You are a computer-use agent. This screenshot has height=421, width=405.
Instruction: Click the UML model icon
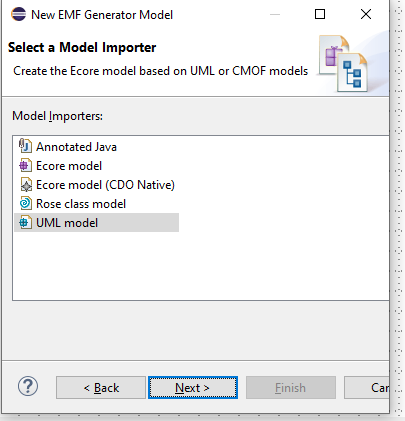coord(25,222)
